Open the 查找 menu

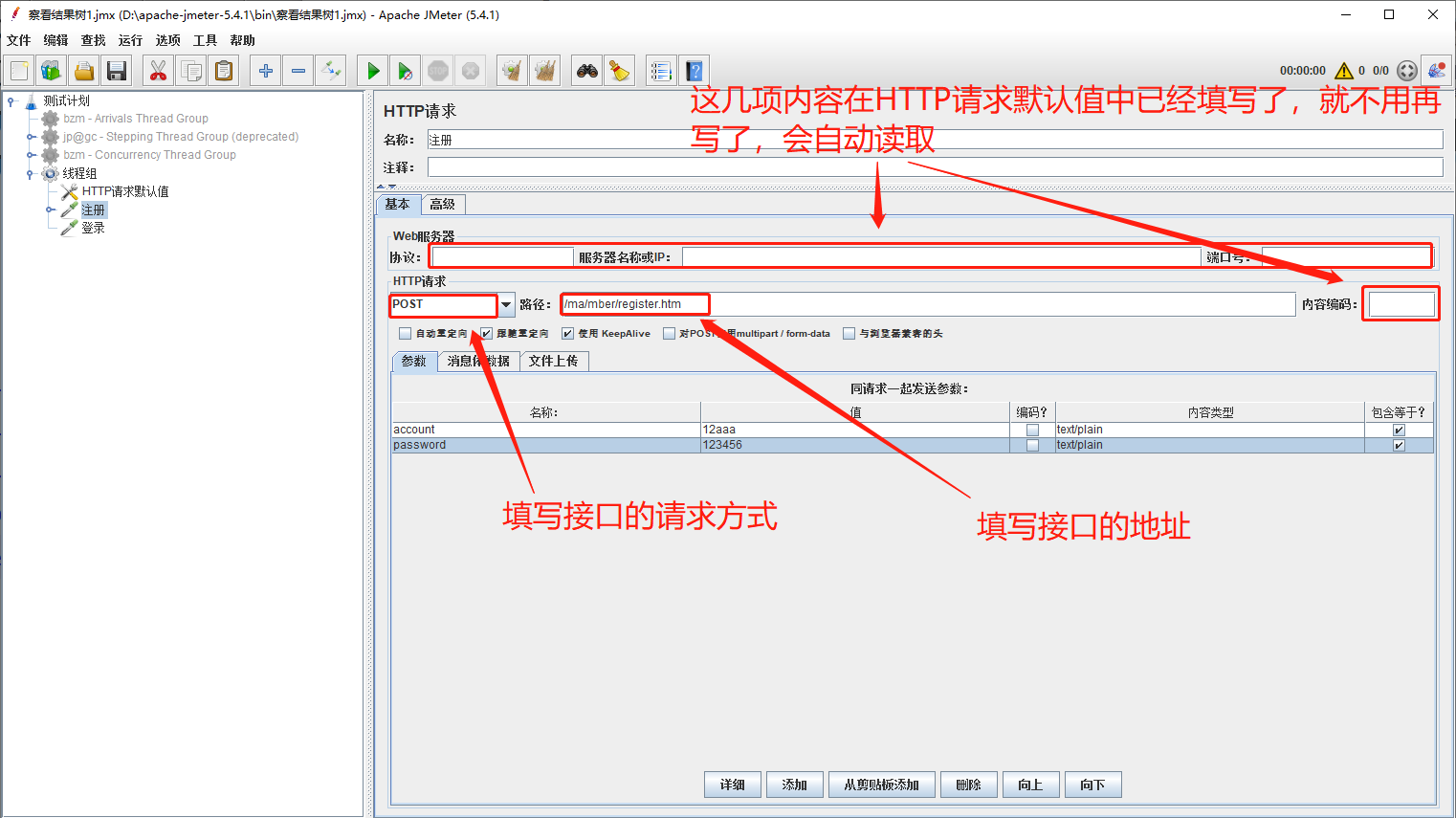[93, 40]
